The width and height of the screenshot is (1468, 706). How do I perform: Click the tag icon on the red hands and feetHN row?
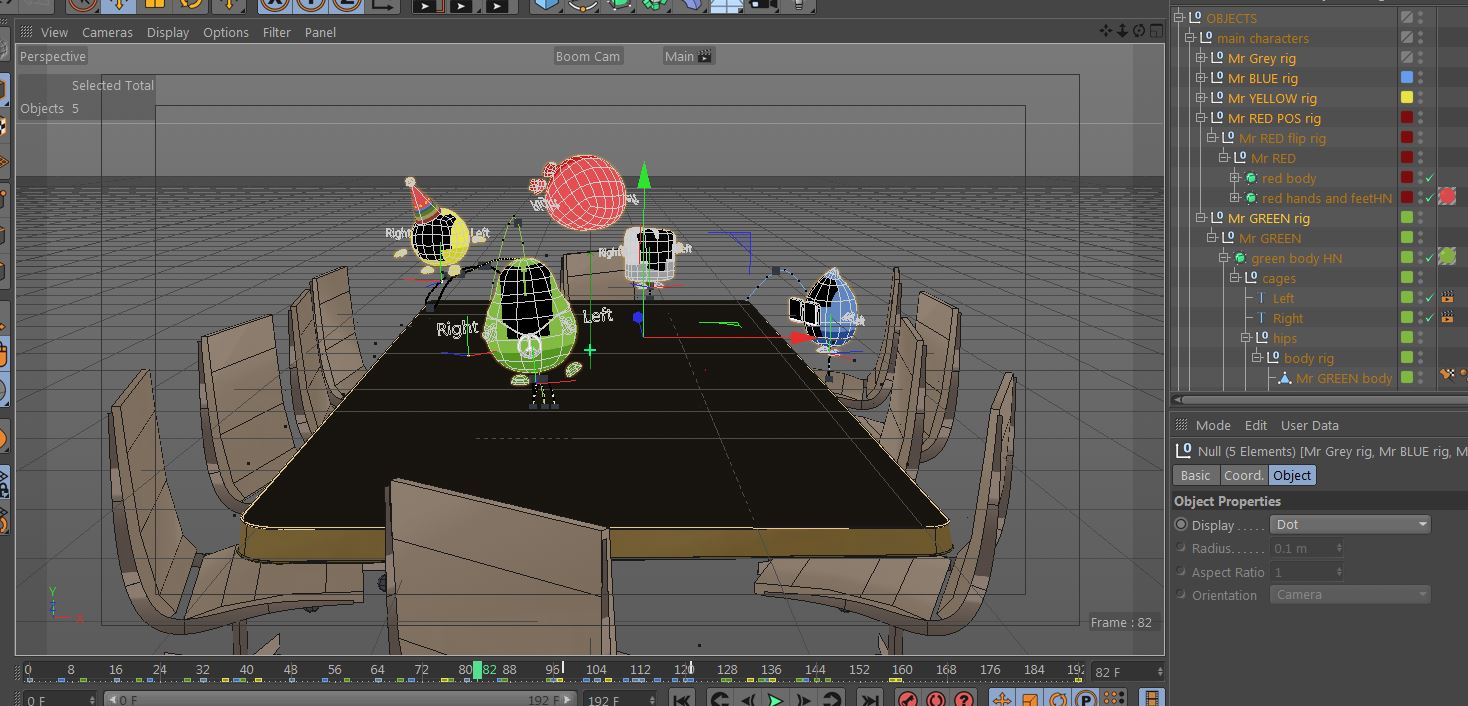1447,198
